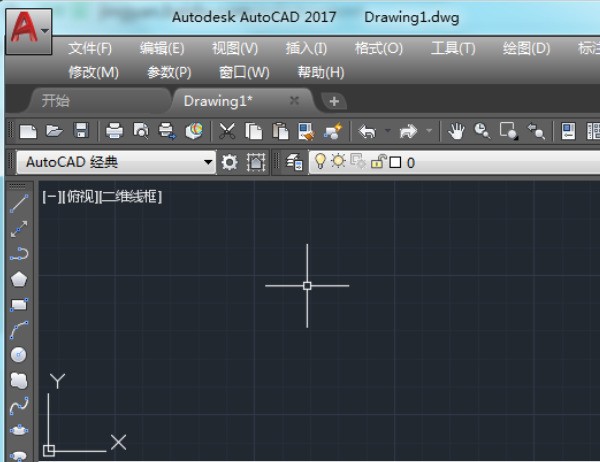Click the Cut scissors icon
This screenshot has width=600, height=462.
(227, 131)
